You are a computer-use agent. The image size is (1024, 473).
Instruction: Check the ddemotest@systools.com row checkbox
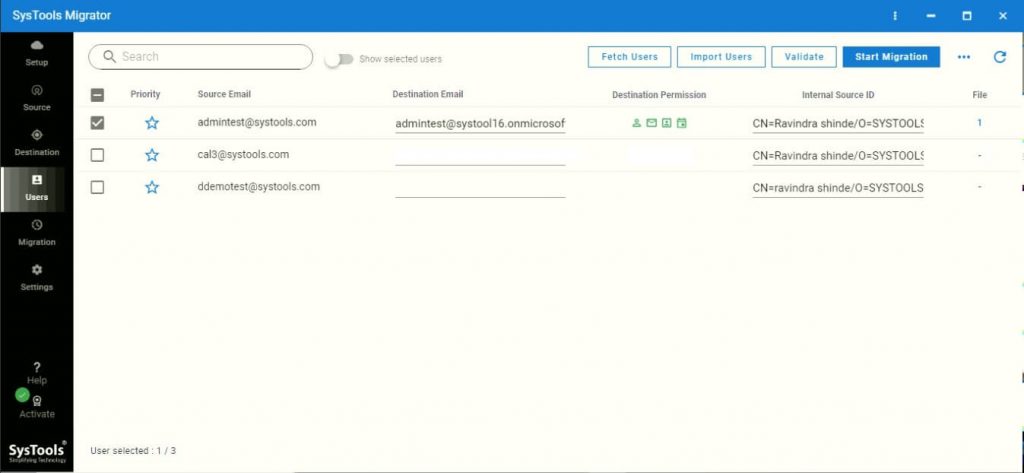point(97,188)
